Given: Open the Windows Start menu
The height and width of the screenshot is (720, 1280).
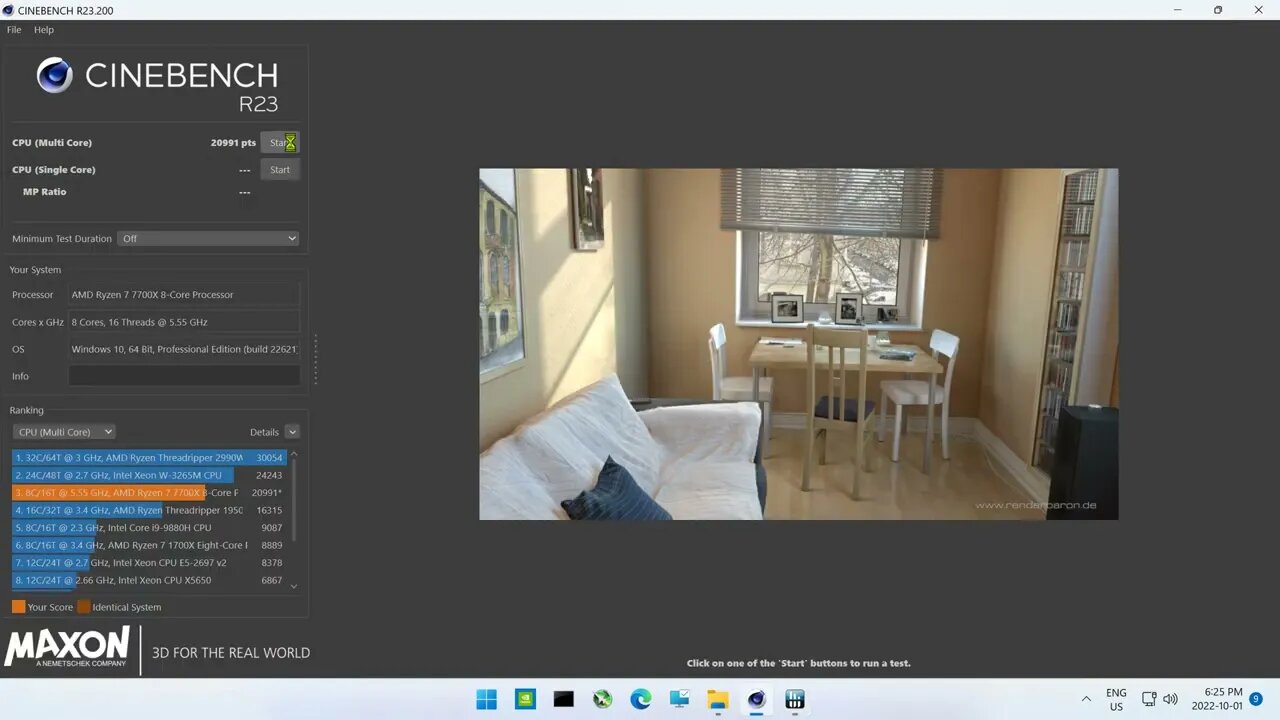Looking at the screenshot, I should [487, 699].
